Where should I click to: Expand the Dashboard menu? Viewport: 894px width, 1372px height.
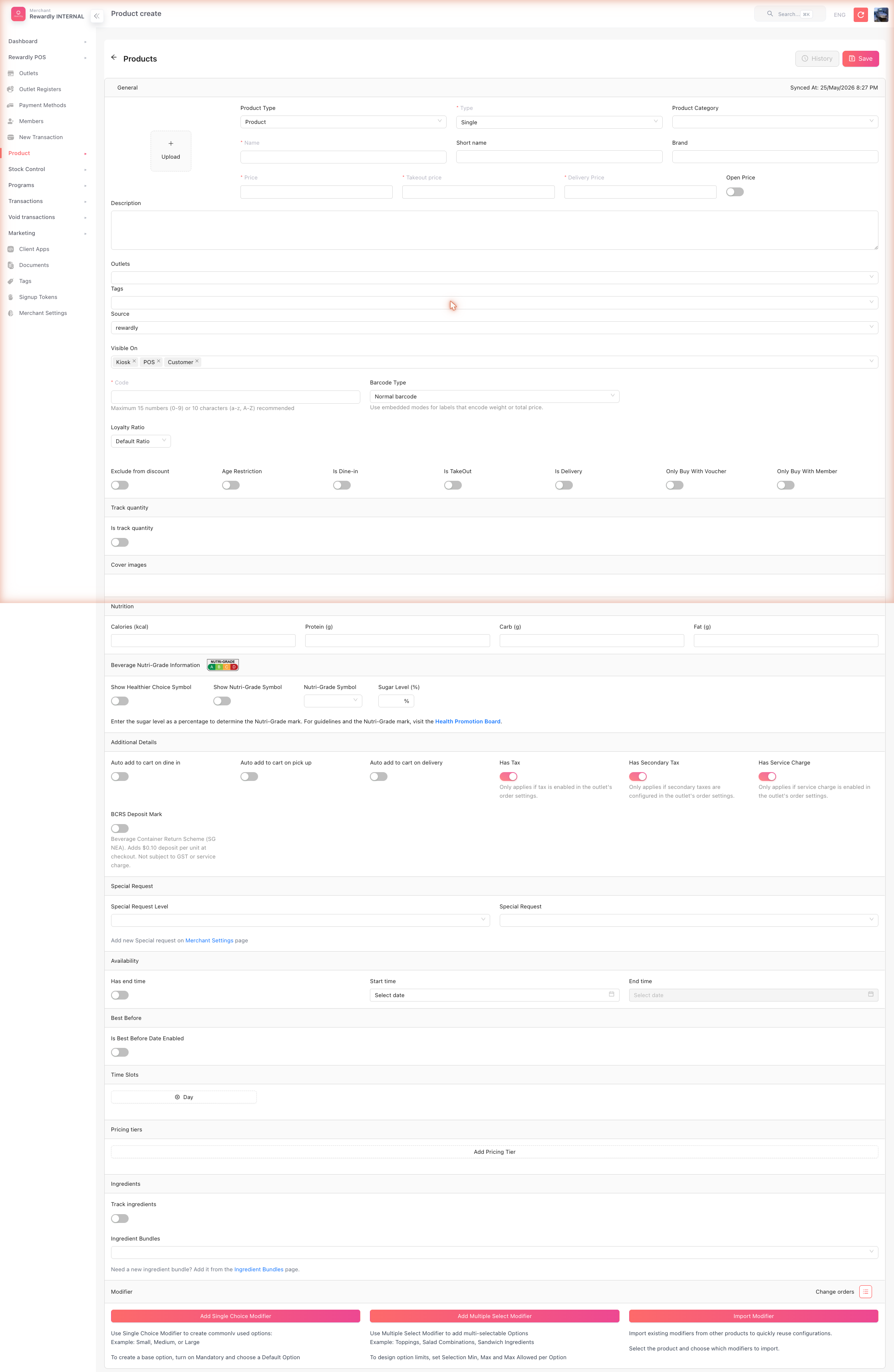click(47, 42)
